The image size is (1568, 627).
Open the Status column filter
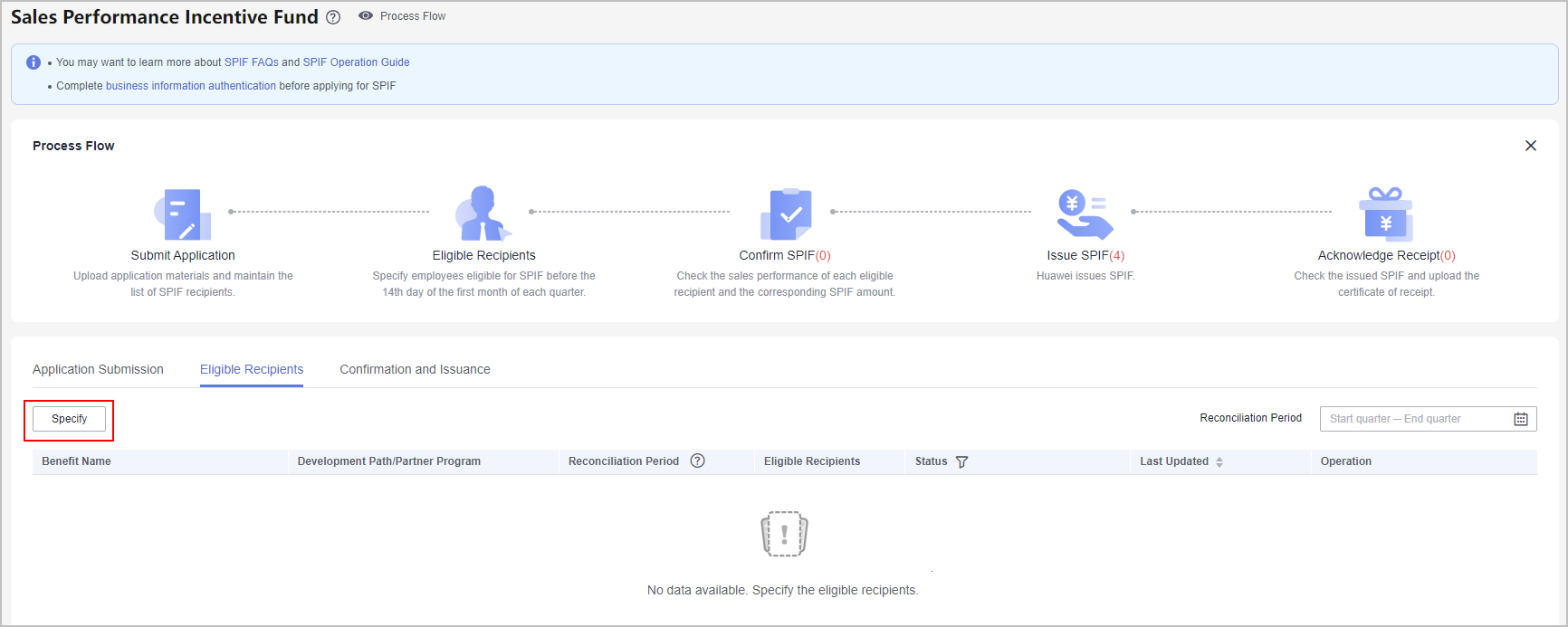click(961, 462)
